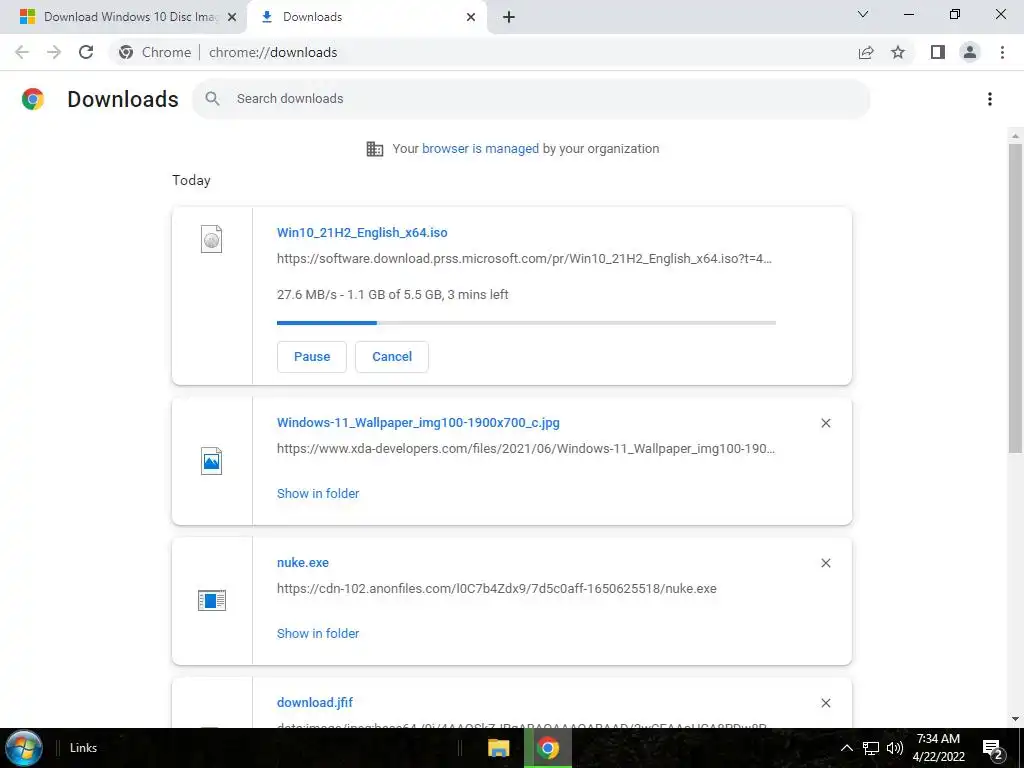This screenshot has height=768, width=1024.
Task: Go back with the browser back arrow
Action: [x=22, y=52]
